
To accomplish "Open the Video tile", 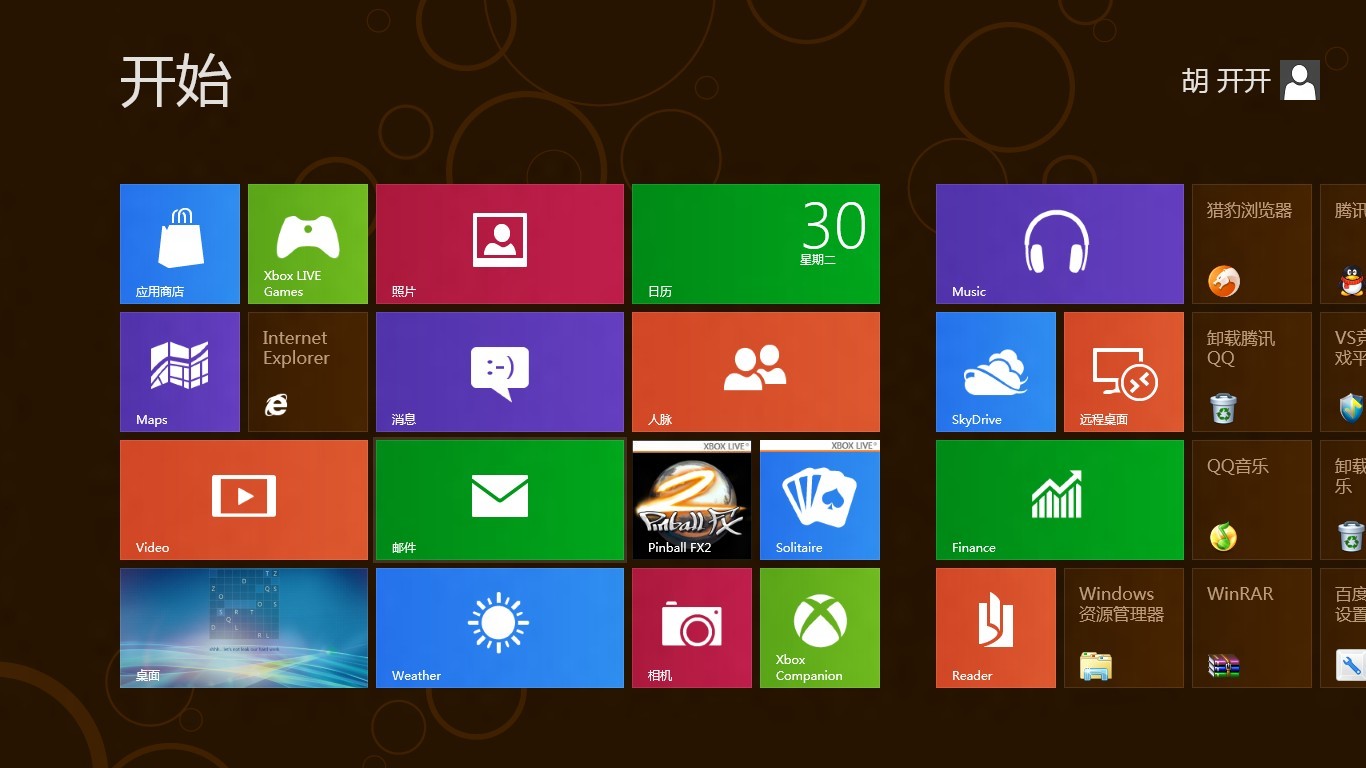I will [x=244, y=500].
